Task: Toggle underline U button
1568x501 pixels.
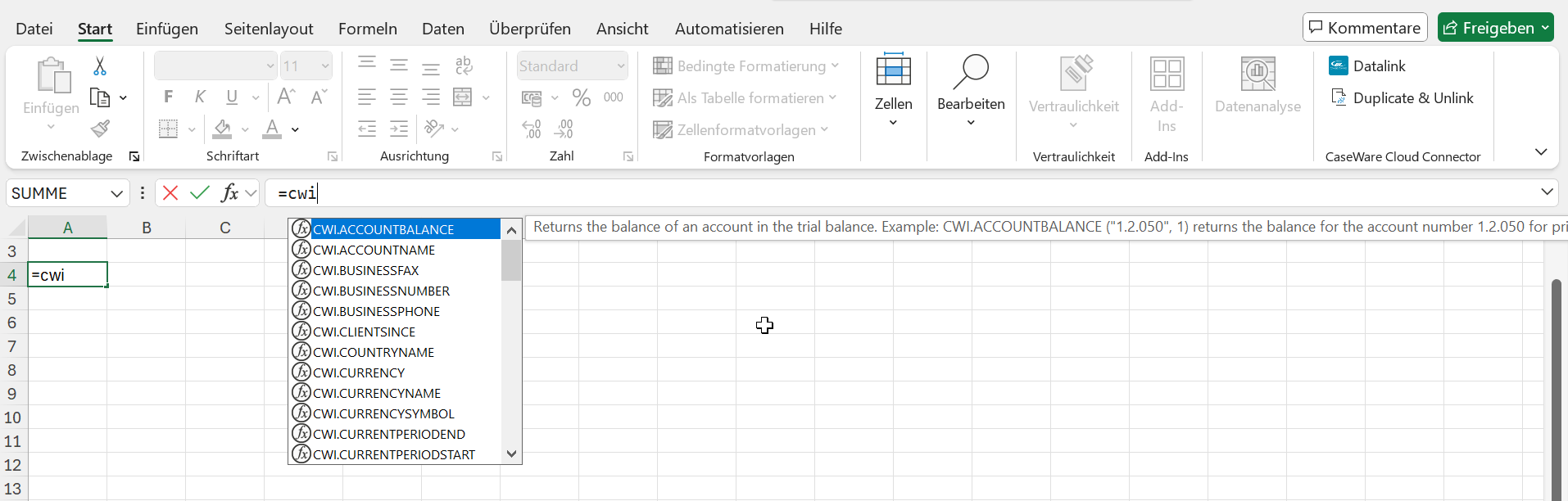Action: click(232, 97)
